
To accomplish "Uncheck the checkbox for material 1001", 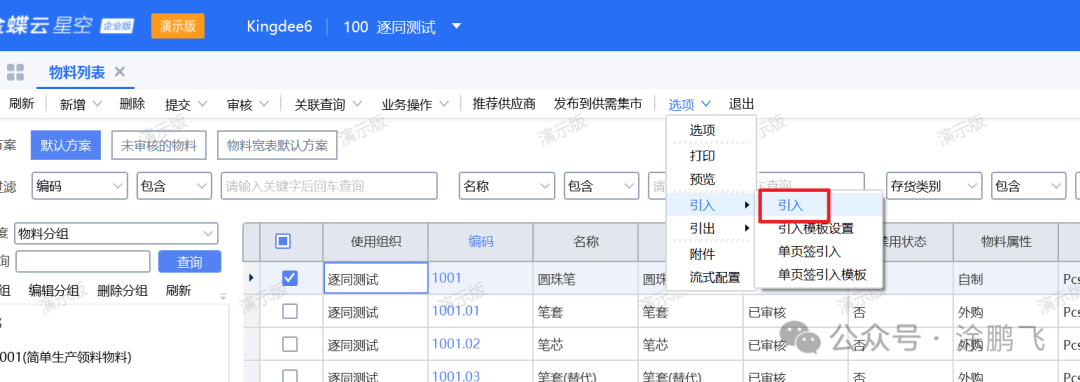I will click(x=290, y=277).
